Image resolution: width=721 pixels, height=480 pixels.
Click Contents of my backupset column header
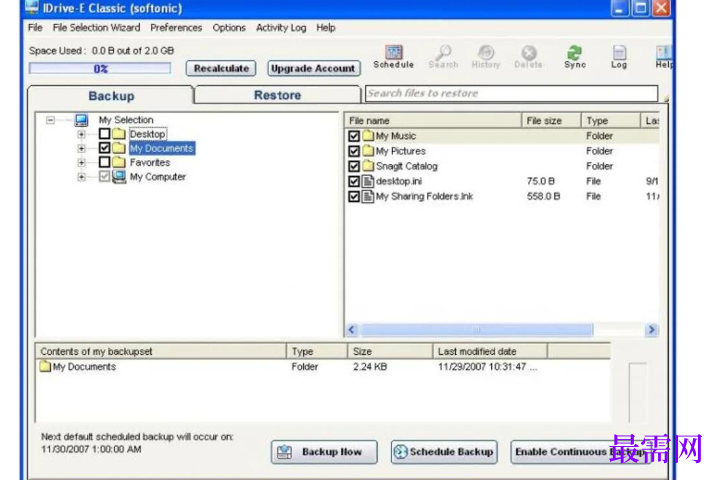(x=160, y=352)
